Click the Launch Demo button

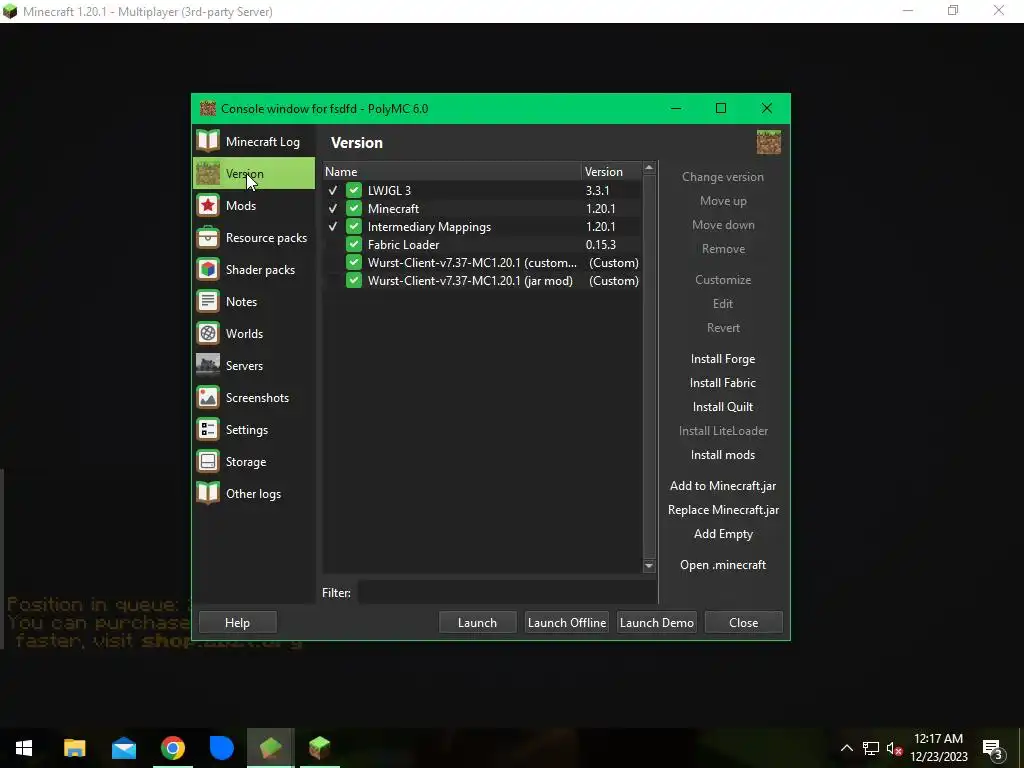click(656, 622)
